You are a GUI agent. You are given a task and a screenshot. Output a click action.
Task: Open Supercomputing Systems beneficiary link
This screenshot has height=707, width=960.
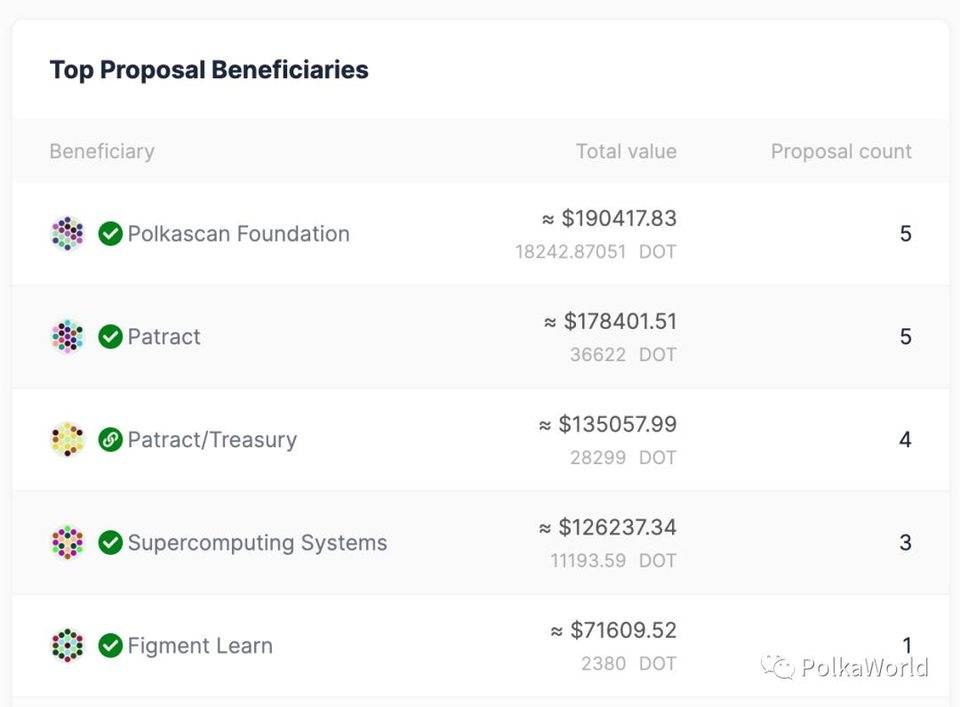pyautogui.click(x=257, y=543)
